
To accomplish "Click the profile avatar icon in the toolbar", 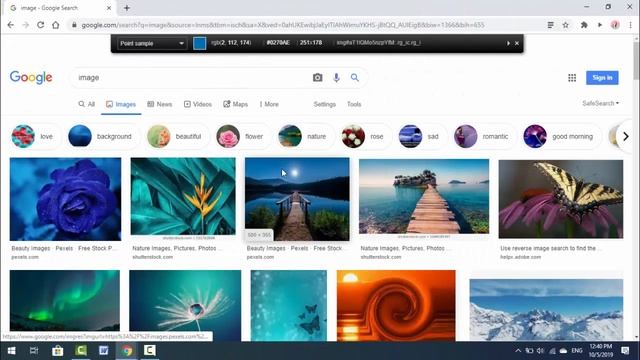I will 615,25.
